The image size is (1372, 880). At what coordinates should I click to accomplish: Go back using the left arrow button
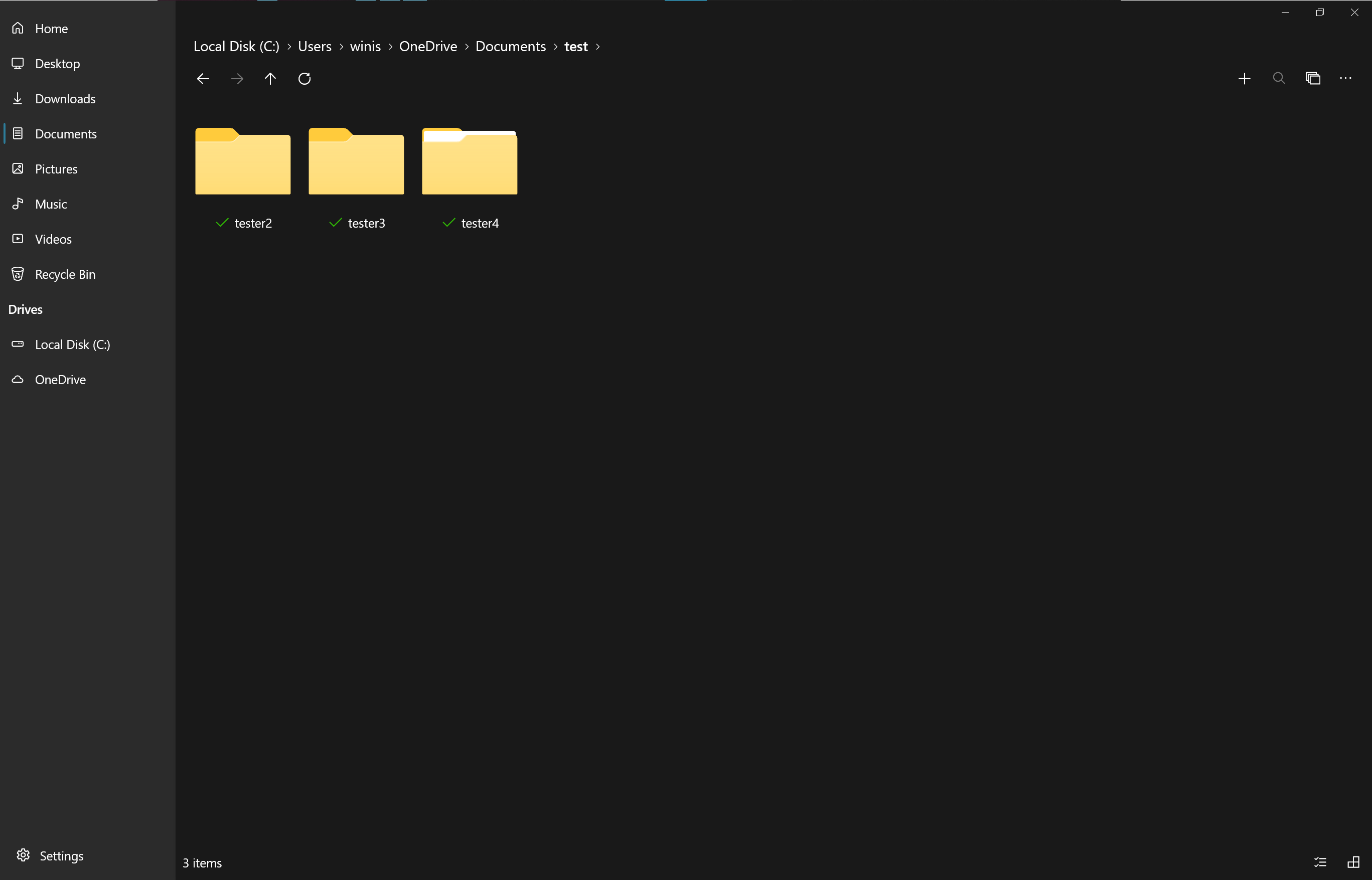click(203, 79)
